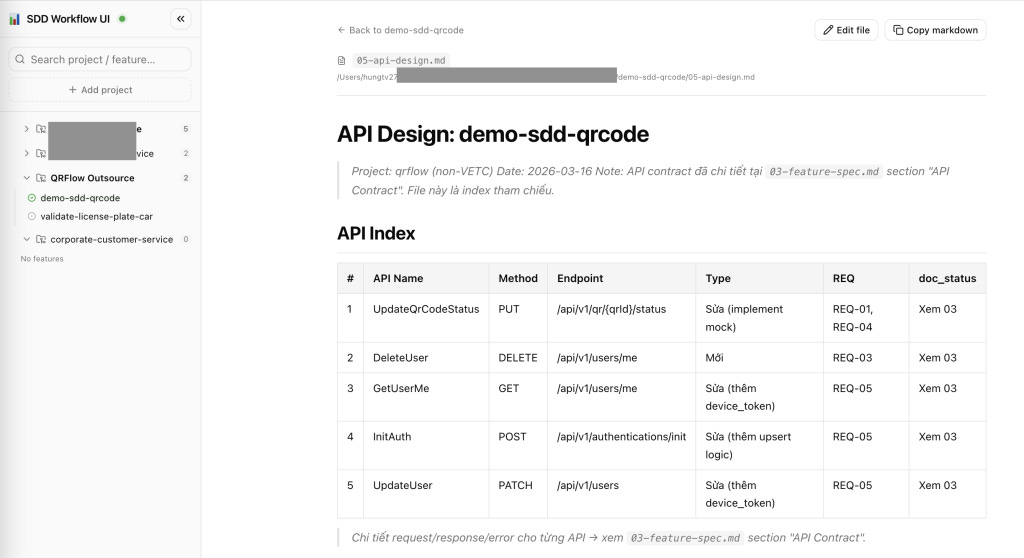This screenshot has height=558, width=1024.
Task: Click the Method column header
Action: click(518, 278)
